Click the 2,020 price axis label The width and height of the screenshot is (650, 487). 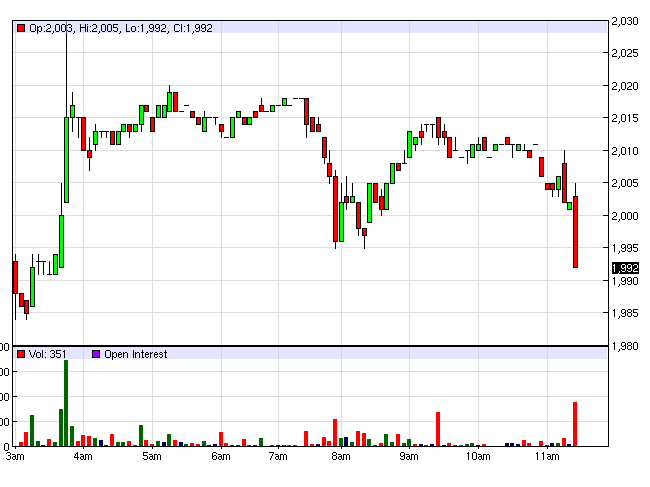coord(625,86)
